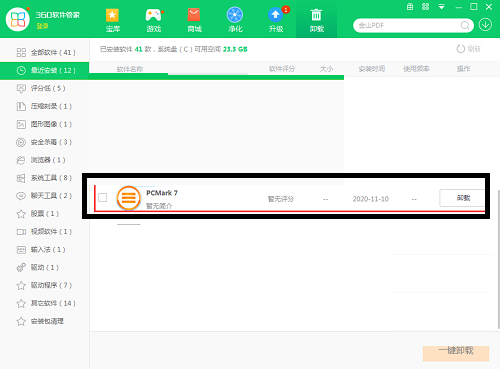Select 图形图像 (1) category

[44, 124]
